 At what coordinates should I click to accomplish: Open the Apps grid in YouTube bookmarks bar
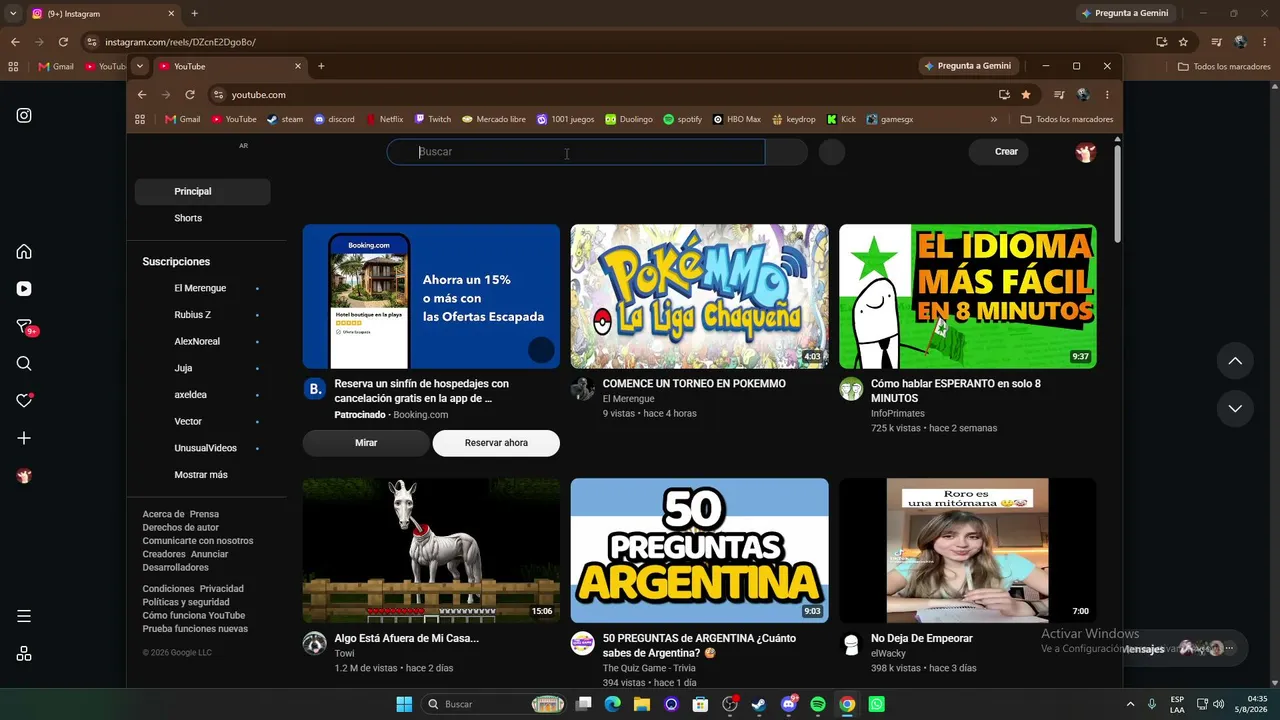point(140,119)
